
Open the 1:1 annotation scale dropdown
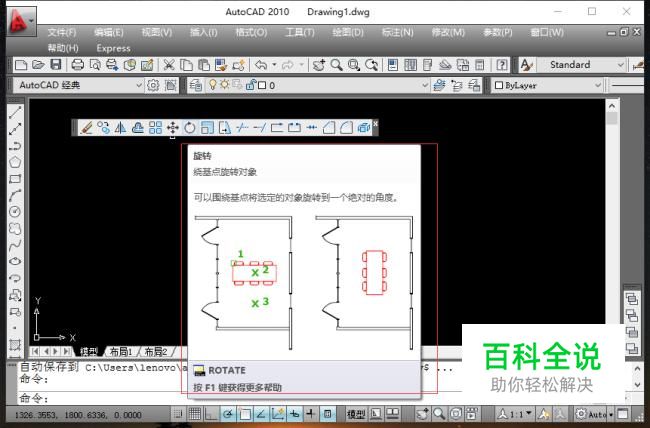(515, 414)
